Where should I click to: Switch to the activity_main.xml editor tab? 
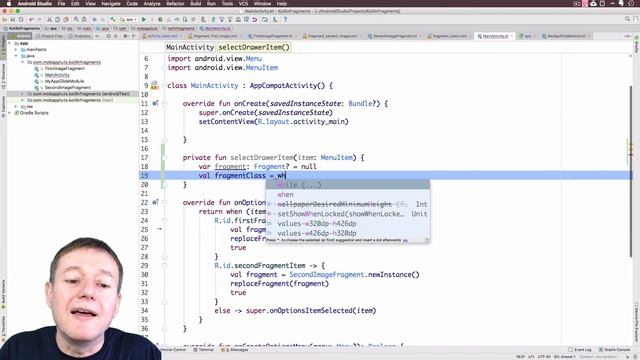[162, 36]
